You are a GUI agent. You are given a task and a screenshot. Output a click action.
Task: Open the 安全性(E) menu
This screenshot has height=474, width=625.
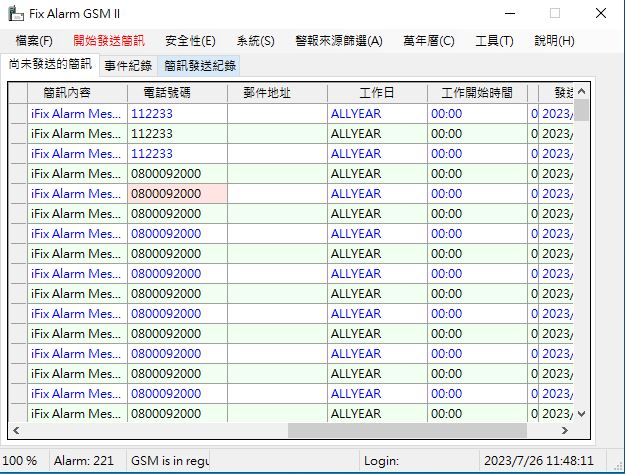click(x=190, y=41)
